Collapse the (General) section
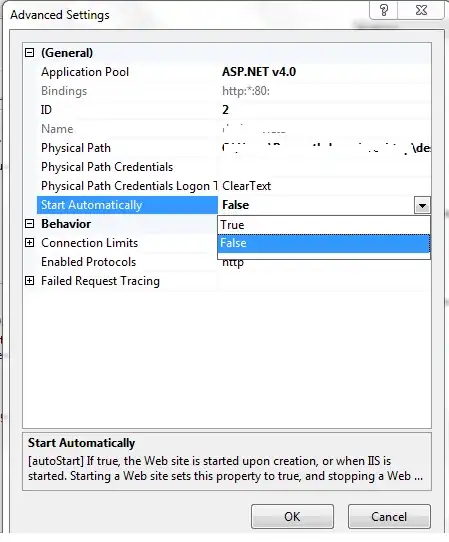The image size is (449, 542). point(30,53)
